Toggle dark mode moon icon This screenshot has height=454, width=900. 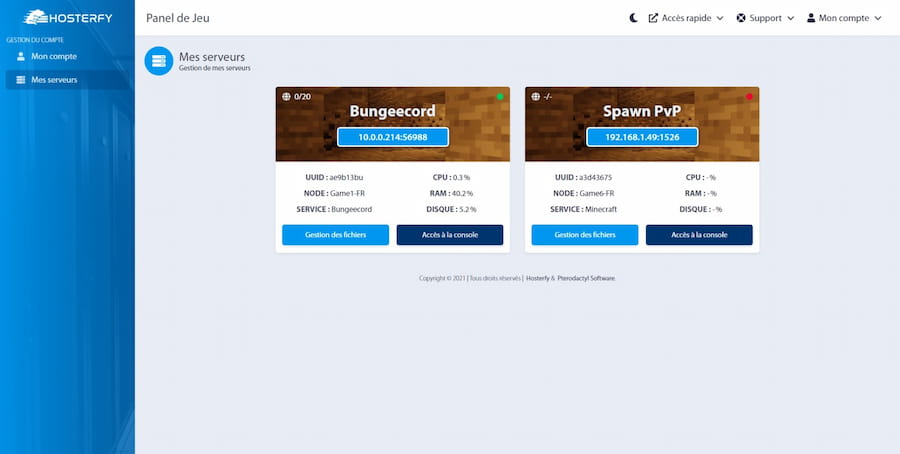[x=633, y=18]
